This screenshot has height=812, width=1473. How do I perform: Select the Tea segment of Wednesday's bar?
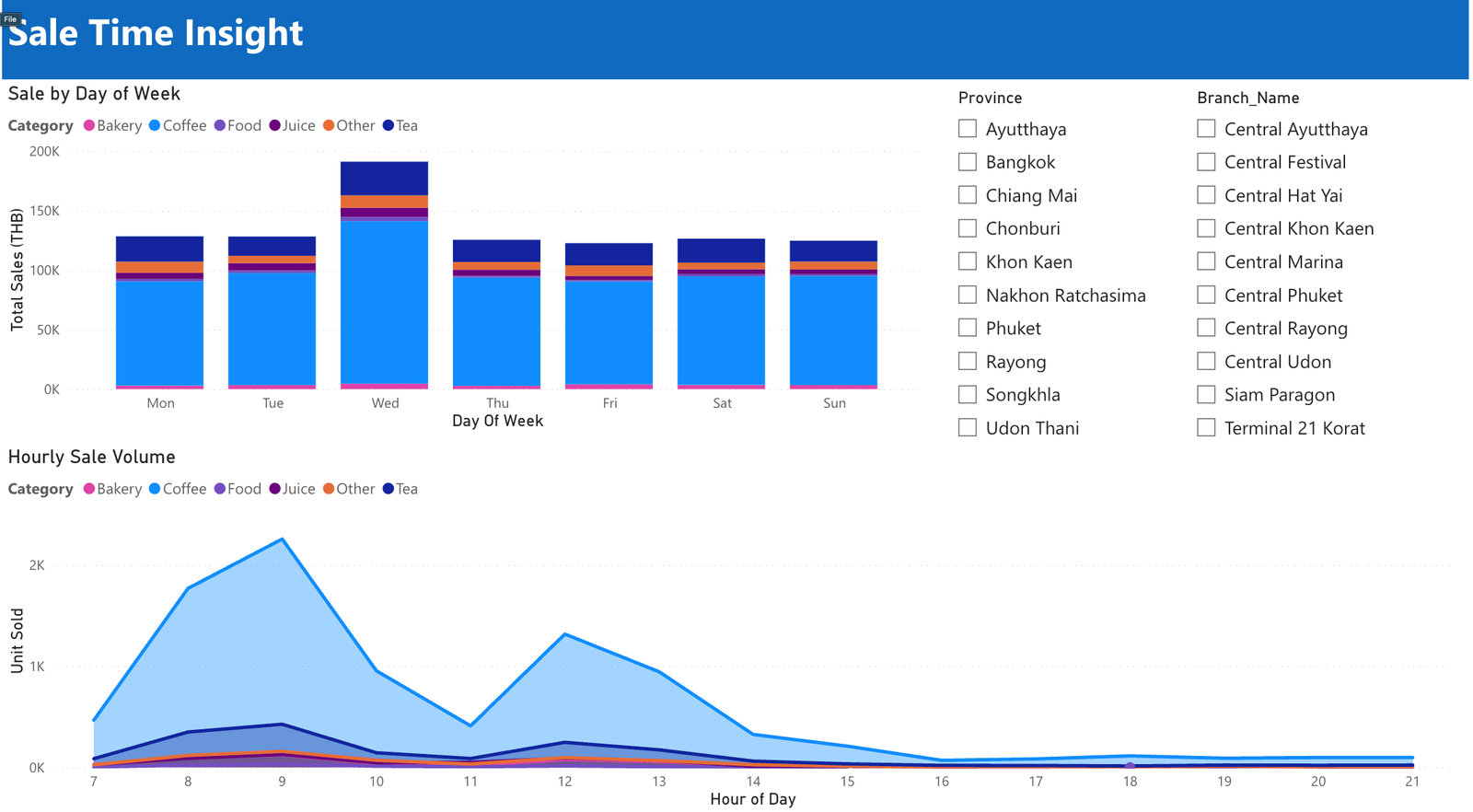[x=384, y=179]
